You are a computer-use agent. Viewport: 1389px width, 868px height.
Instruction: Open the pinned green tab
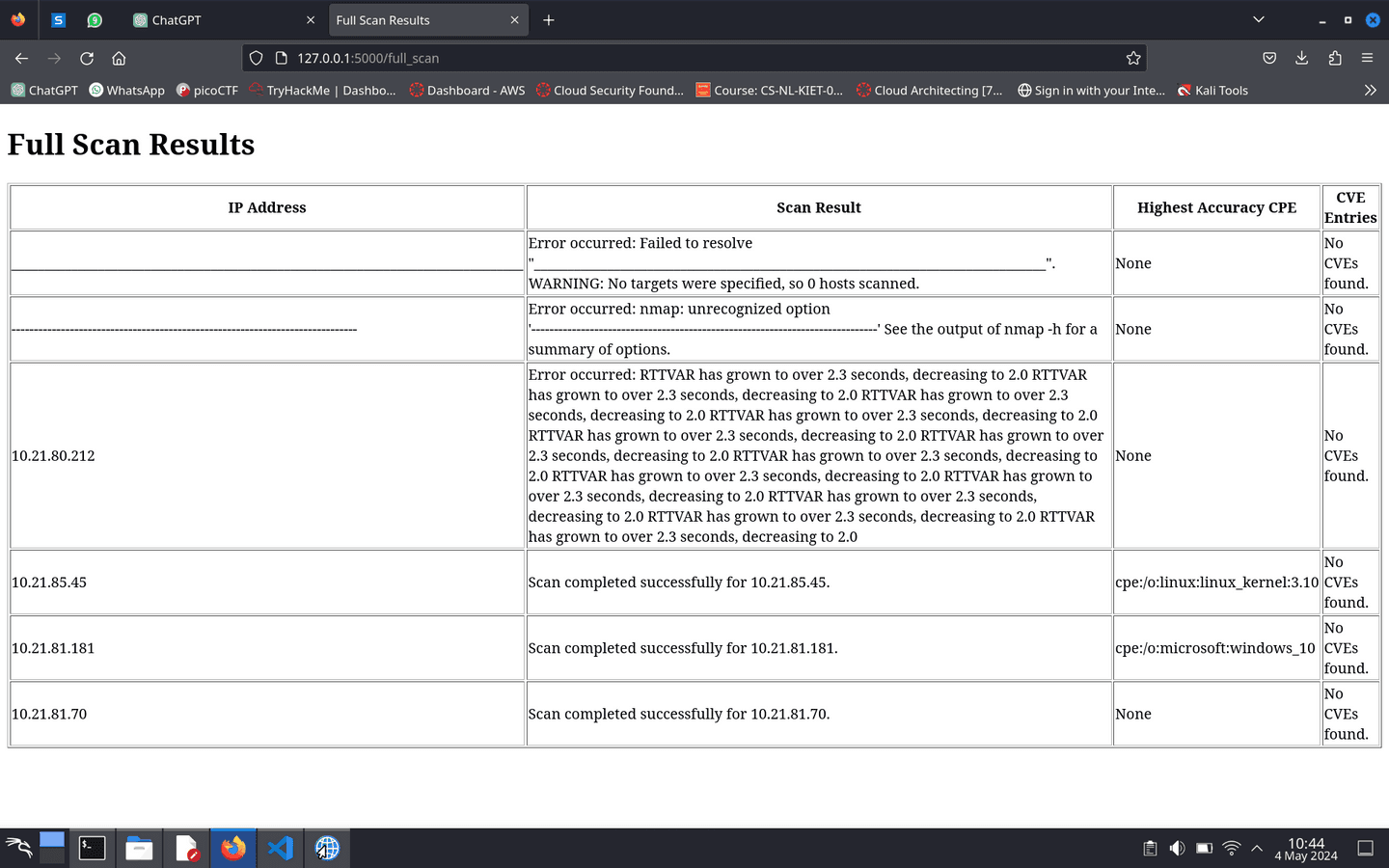[x=95, y=19]
